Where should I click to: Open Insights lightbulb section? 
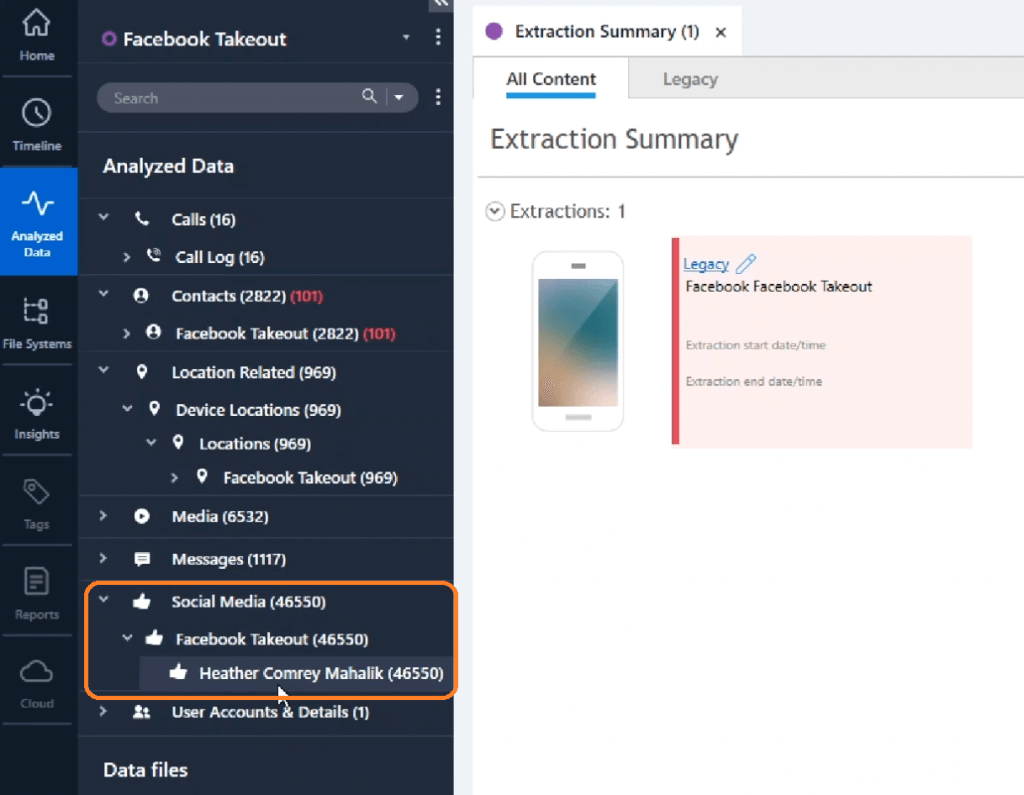pos(37,414)
